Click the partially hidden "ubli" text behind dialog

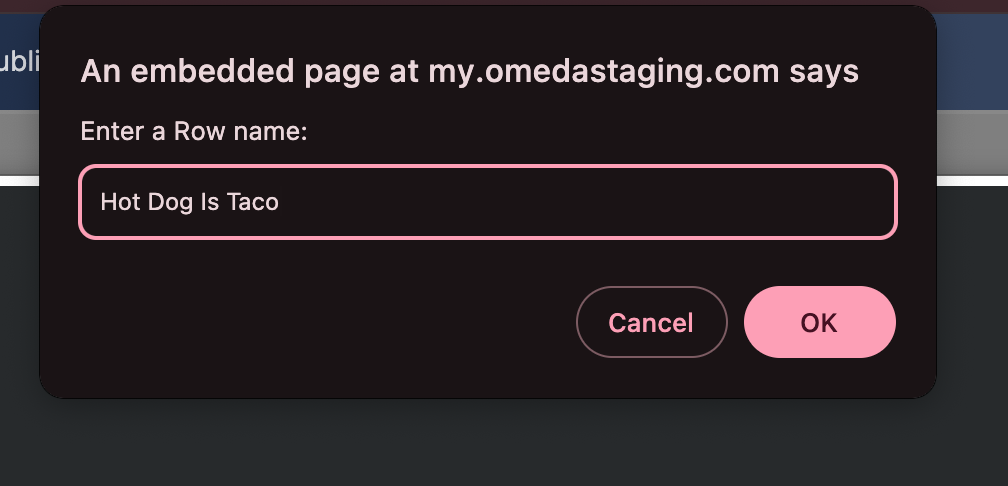tap(18, 61)
